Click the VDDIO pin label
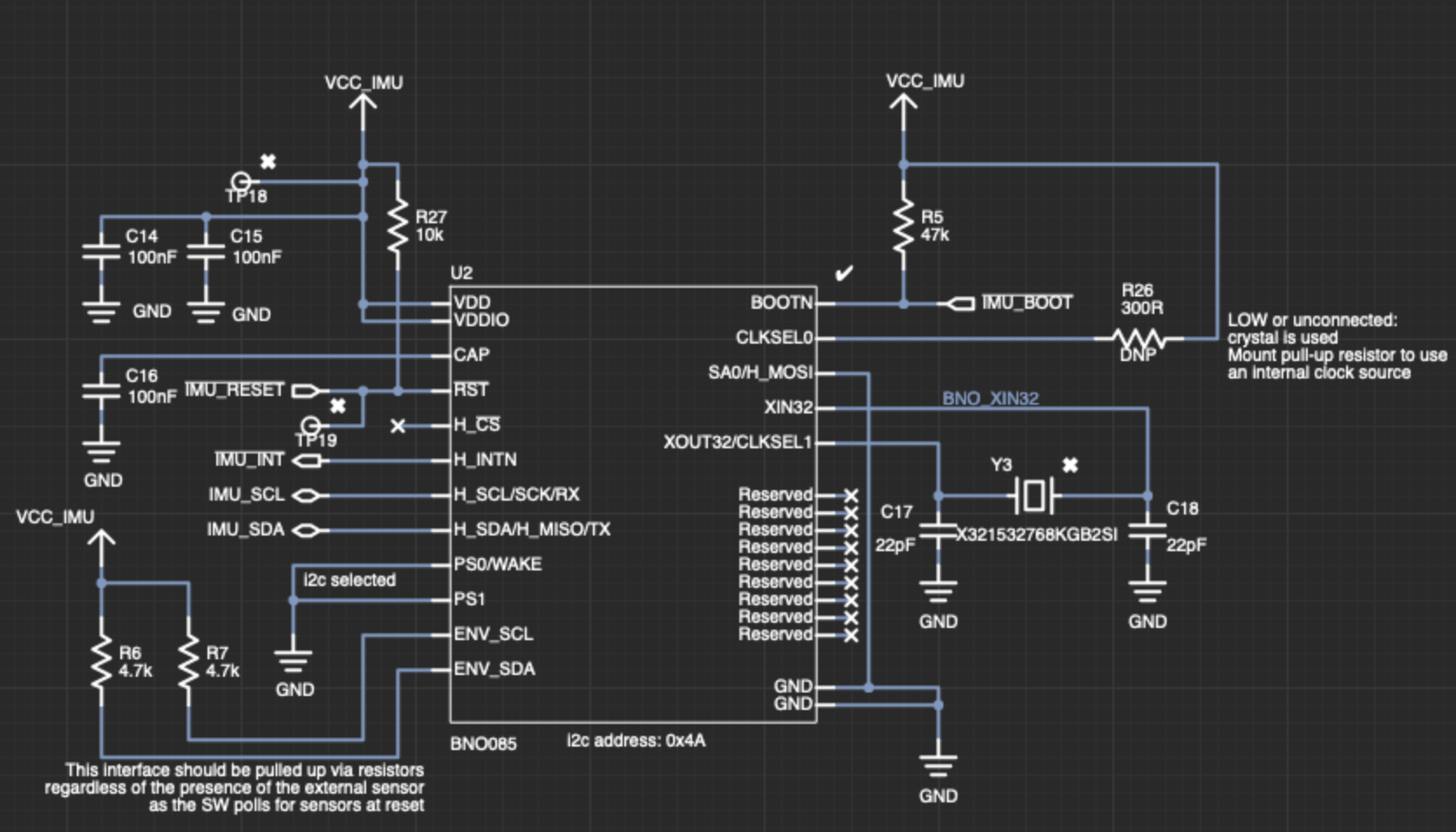Screen dimensions: 1456x832 coord(481,320)
